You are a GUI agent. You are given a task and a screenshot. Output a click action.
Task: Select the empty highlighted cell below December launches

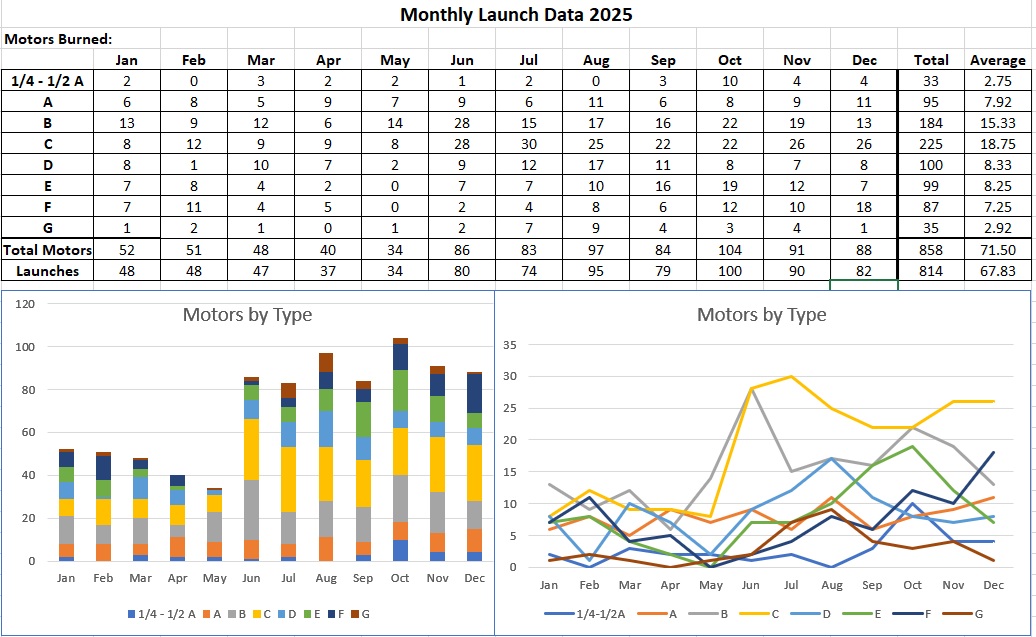[864, 285]
